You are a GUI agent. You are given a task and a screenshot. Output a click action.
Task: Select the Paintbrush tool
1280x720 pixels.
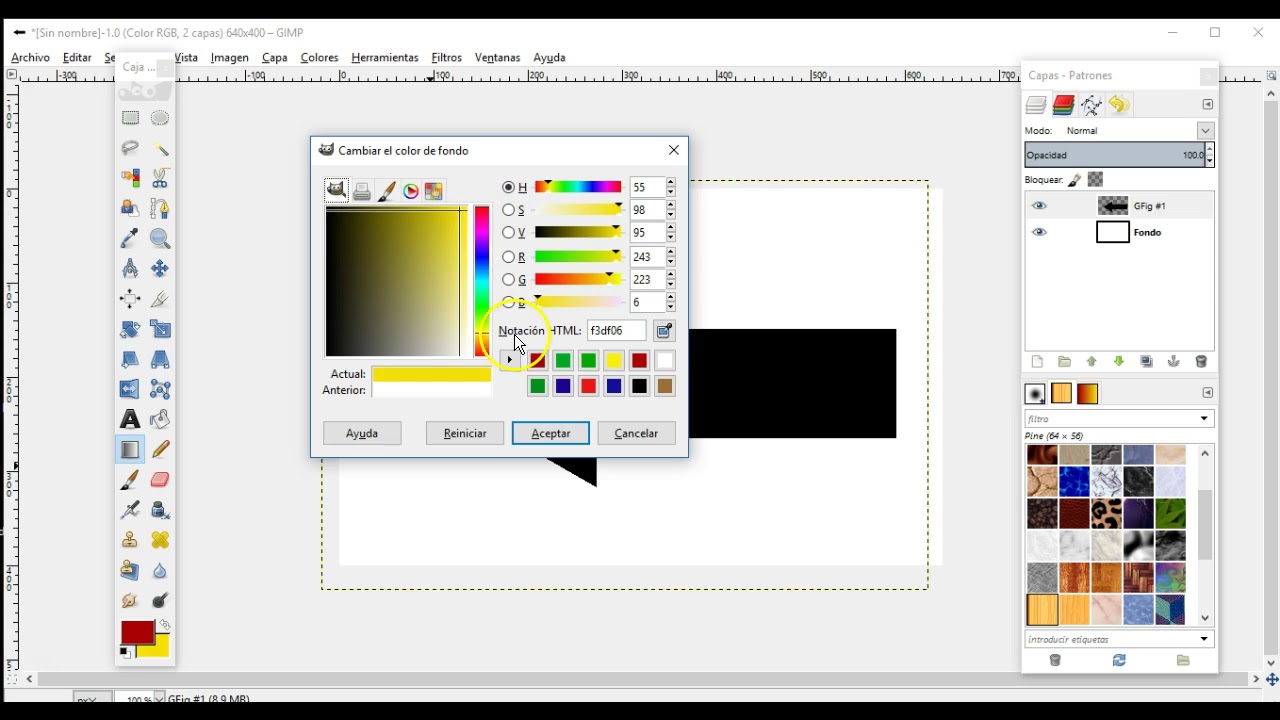click(130, 479)
